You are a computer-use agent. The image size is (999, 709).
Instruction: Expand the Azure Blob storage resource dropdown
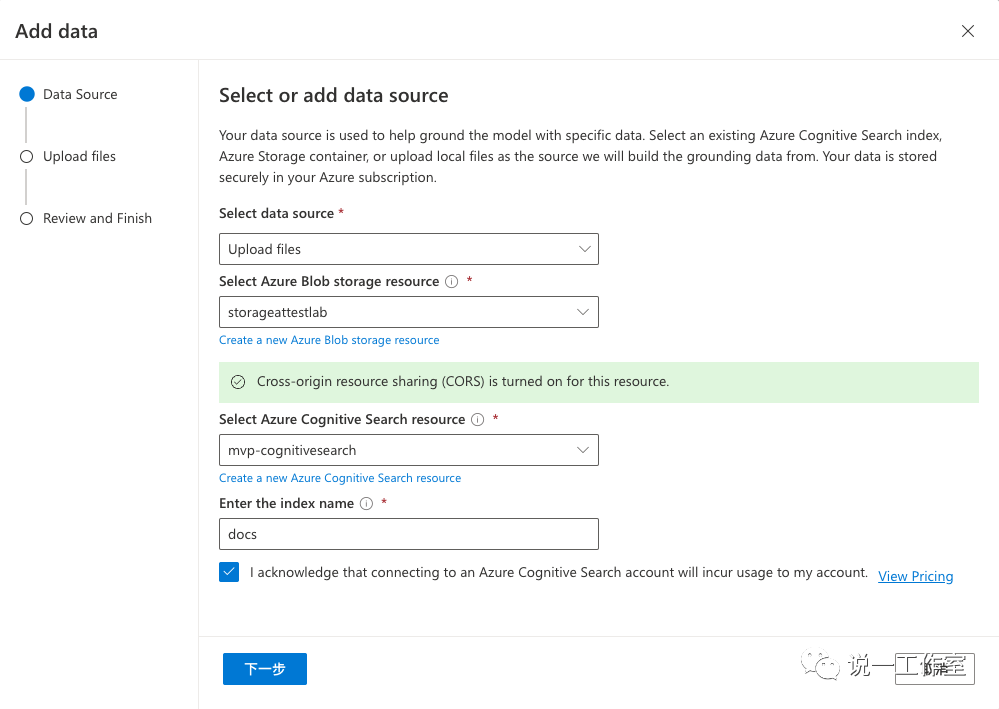click(x=408, y=312)
